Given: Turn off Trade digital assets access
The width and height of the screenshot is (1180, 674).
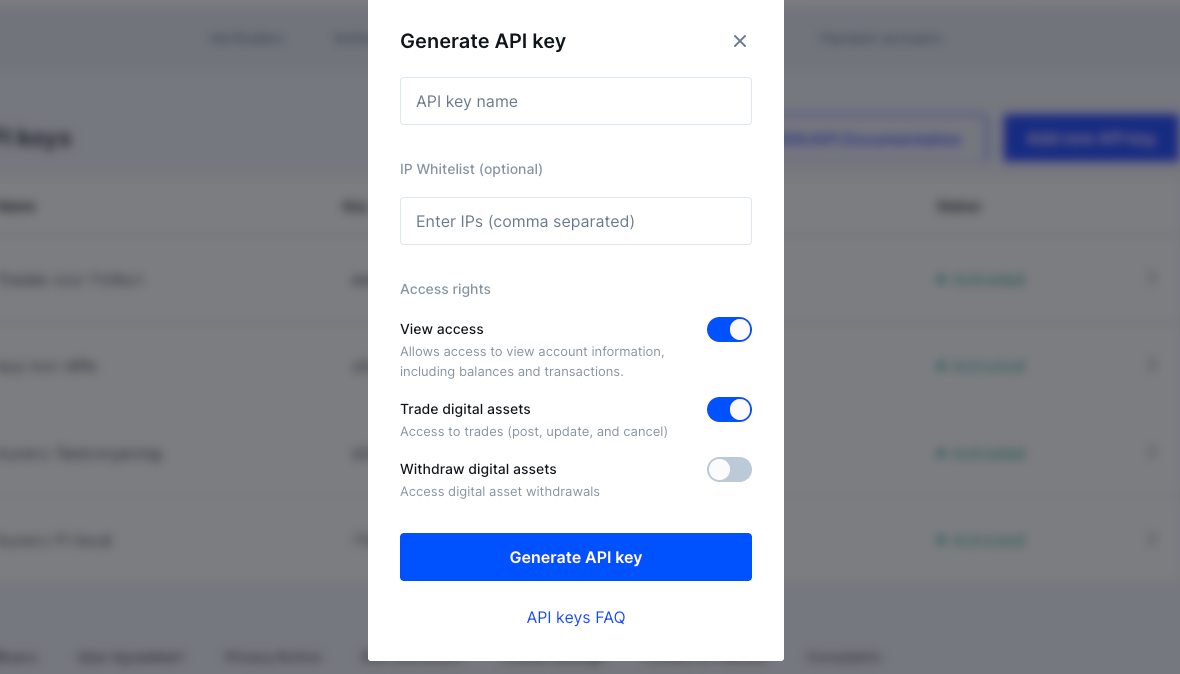Looking at the screenshot, I should [729, 409].
